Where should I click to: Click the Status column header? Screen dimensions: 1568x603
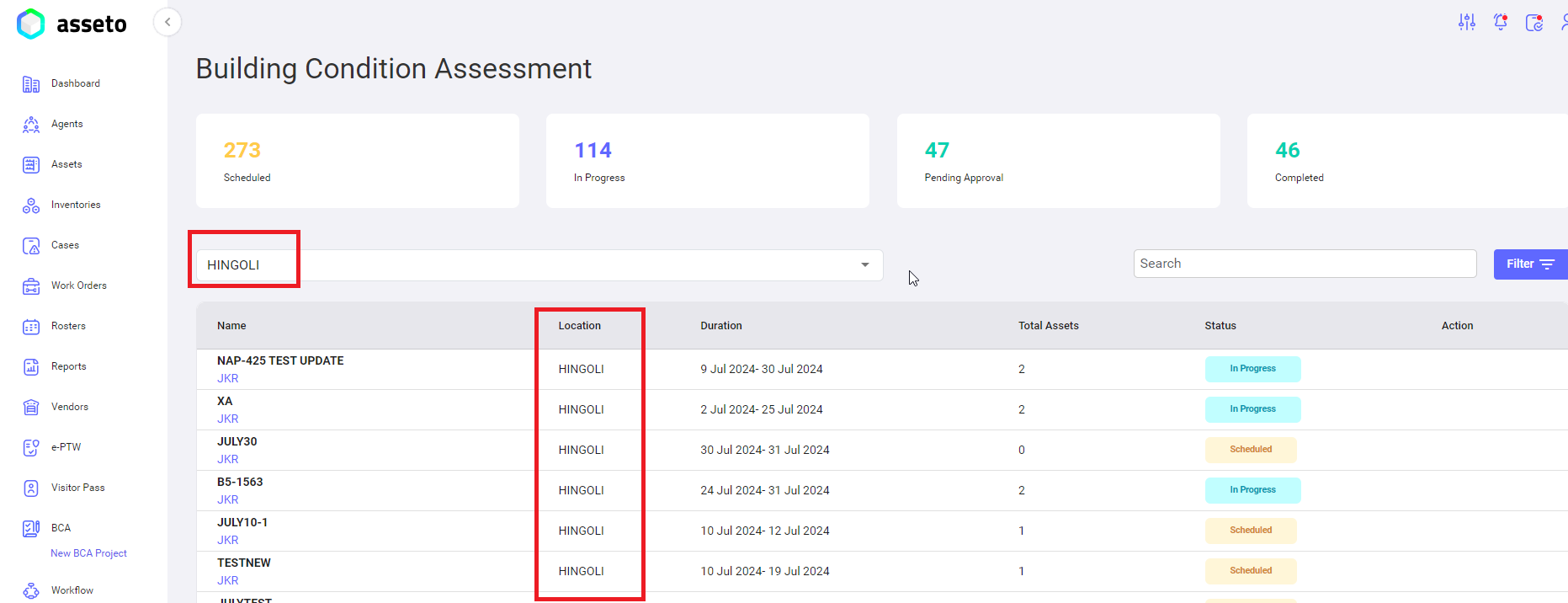pos(1220,326)
